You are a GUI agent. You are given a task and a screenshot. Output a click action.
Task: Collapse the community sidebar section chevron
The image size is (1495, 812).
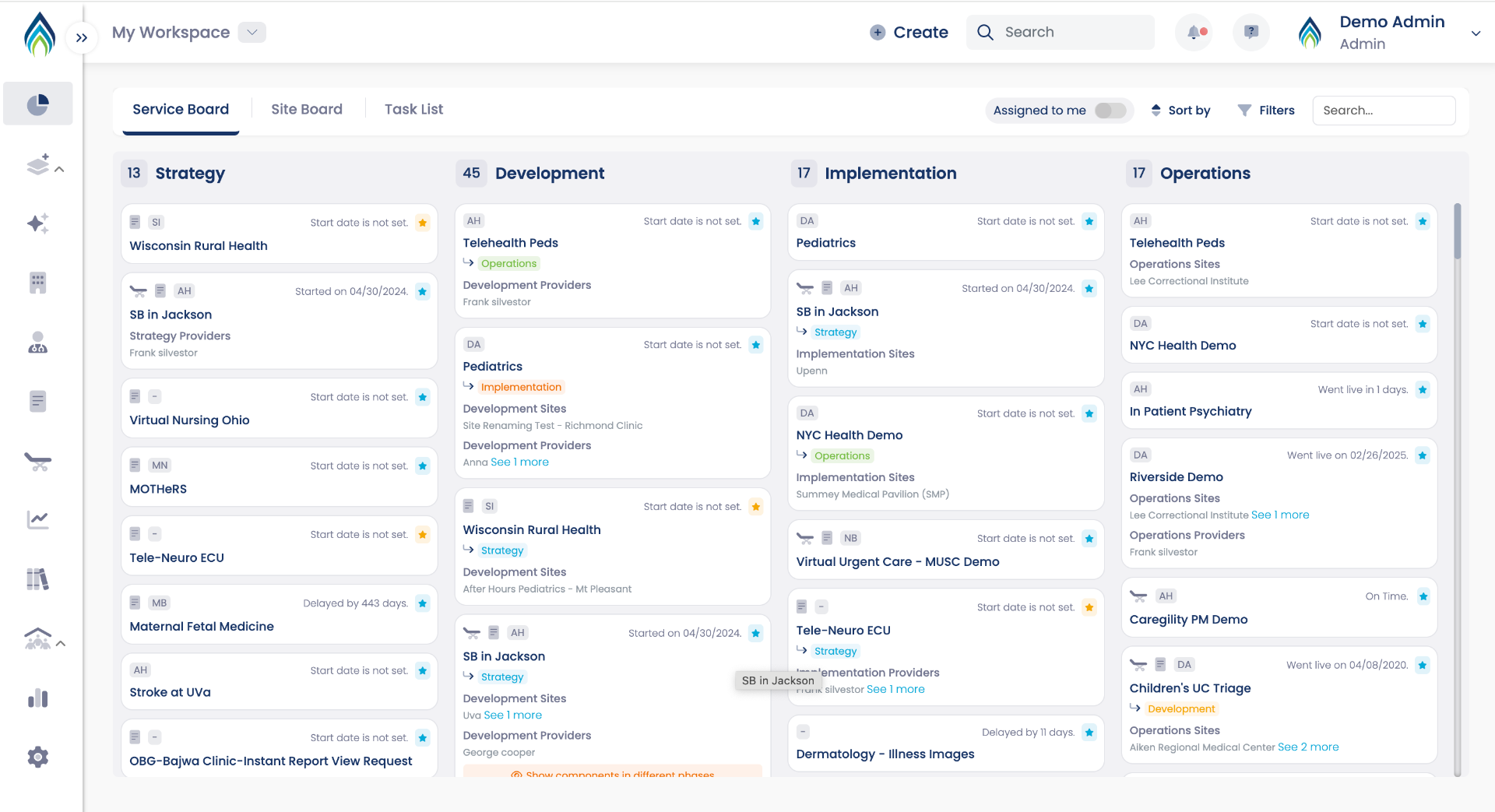pos(61,644)
